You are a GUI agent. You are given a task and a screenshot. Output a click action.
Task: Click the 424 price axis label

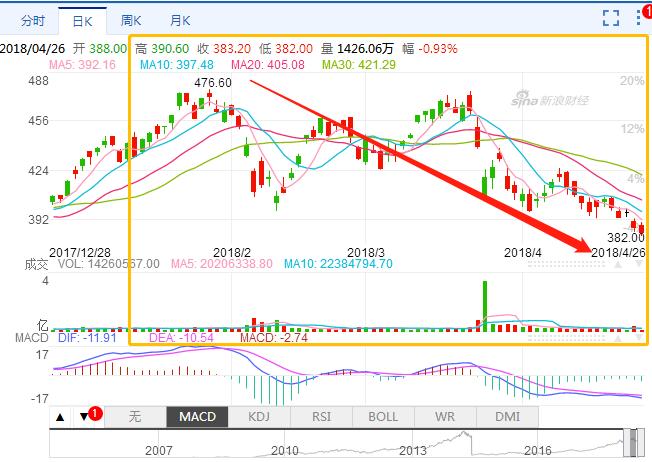click(x=38, y=171)
